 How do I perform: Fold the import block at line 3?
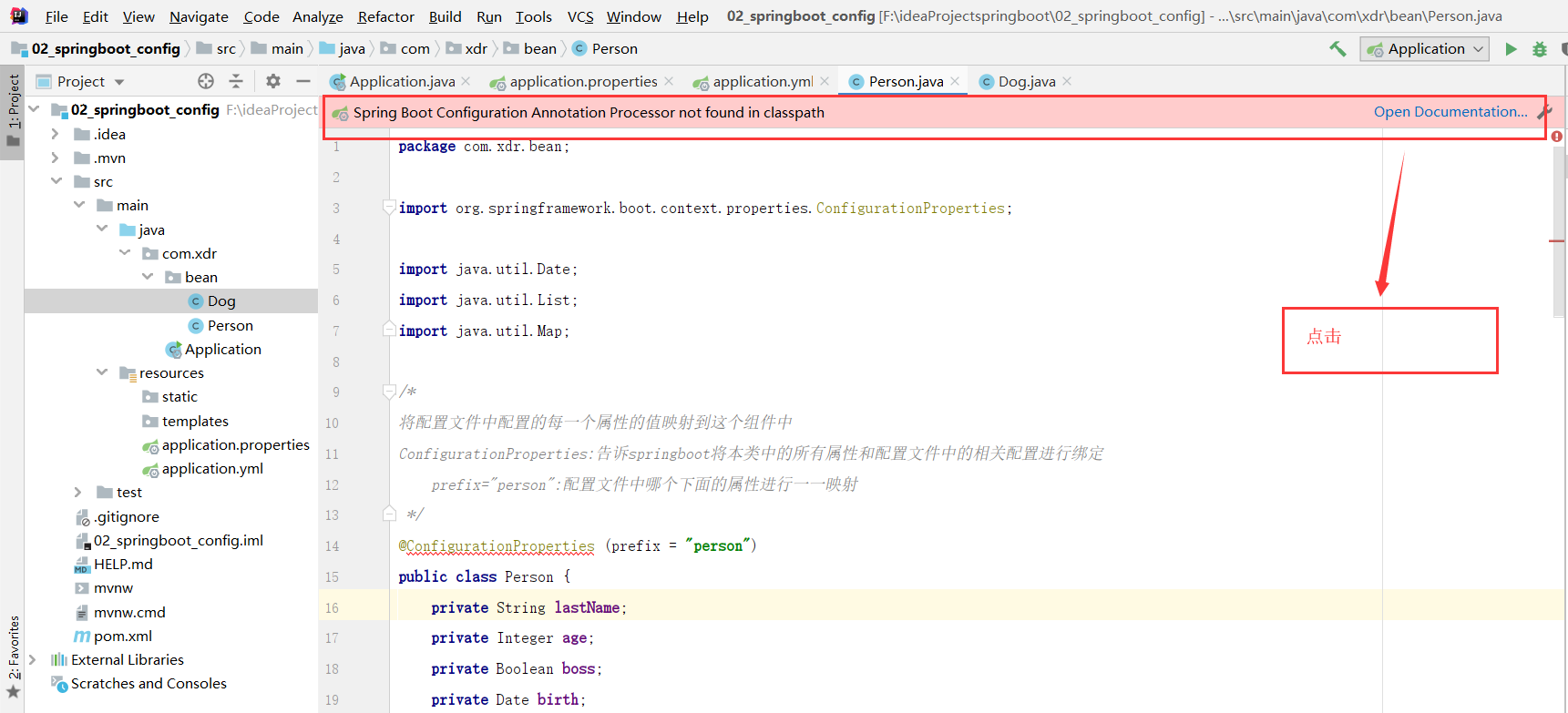(389, 208)
